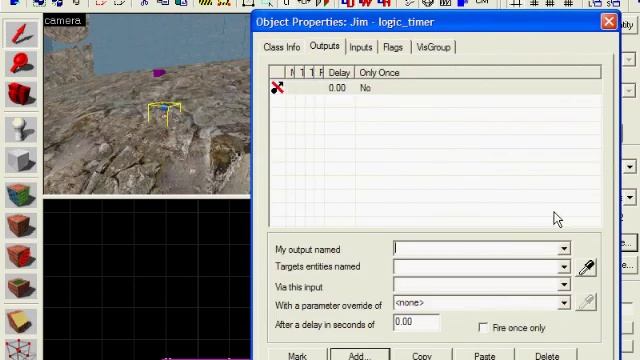Image resolution: width=640 pixels, height=360 pixels.
Task: Open the Via this input dropdown
Action: [x=564, y=284]
